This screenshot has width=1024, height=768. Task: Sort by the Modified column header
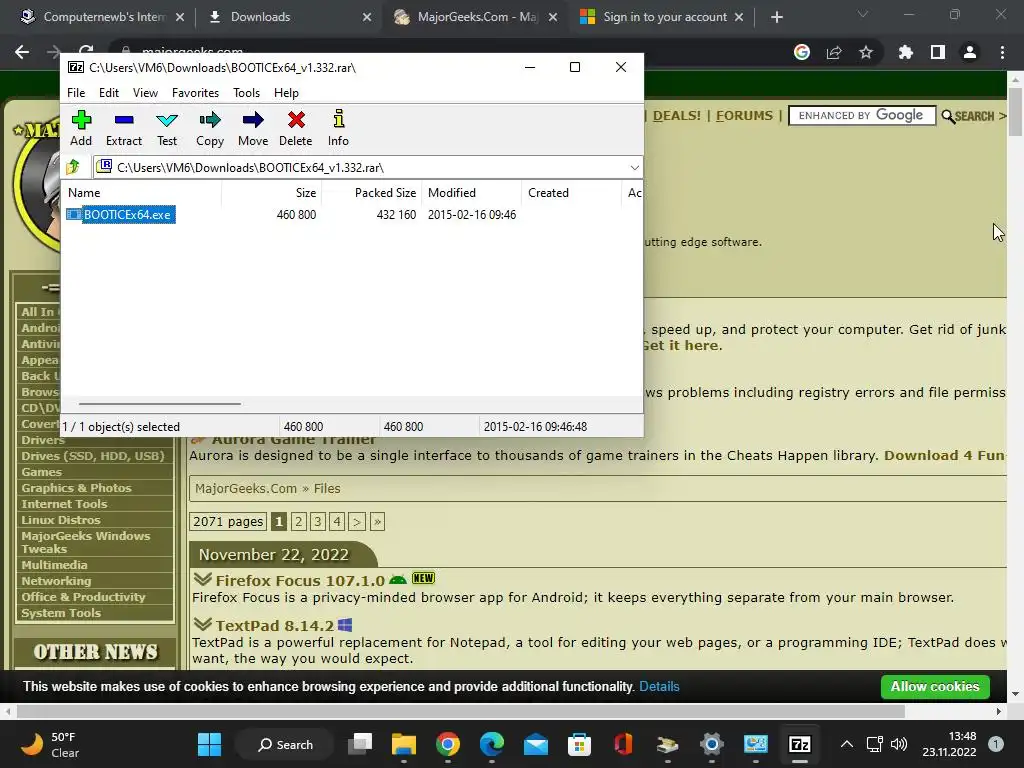pyautogui.click(x=472, y=193)
